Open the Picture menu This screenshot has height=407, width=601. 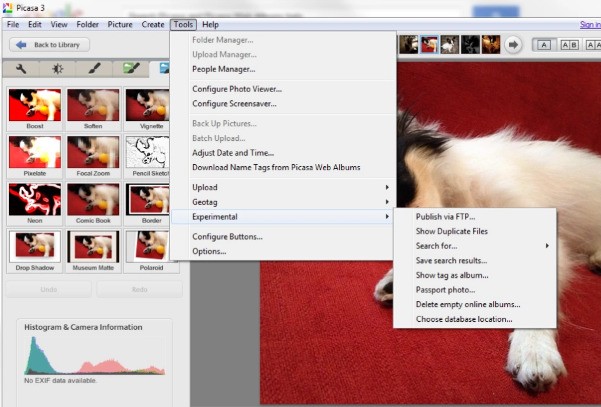pyautogui.click(x=119, y=24)
